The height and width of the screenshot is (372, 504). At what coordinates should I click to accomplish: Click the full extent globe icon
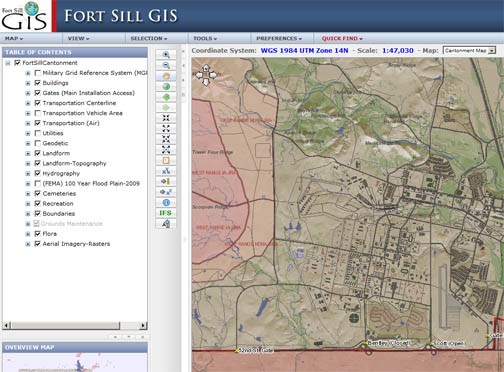(166, 87)
